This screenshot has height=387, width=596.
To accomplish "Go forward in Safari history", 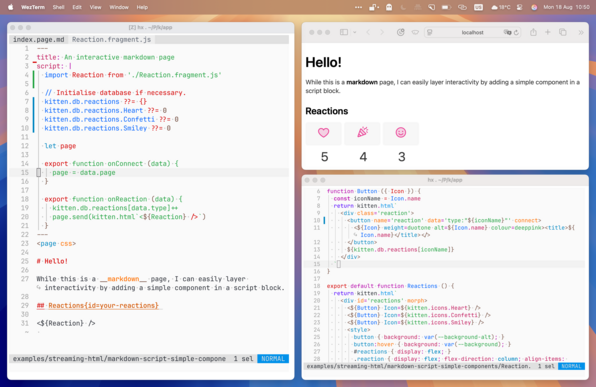I will (382, 32).
